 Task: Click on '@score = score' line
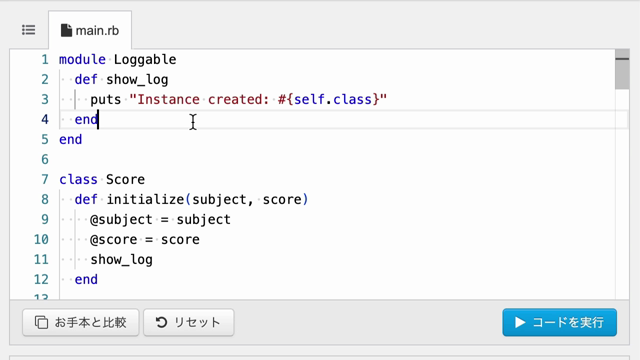145,240
